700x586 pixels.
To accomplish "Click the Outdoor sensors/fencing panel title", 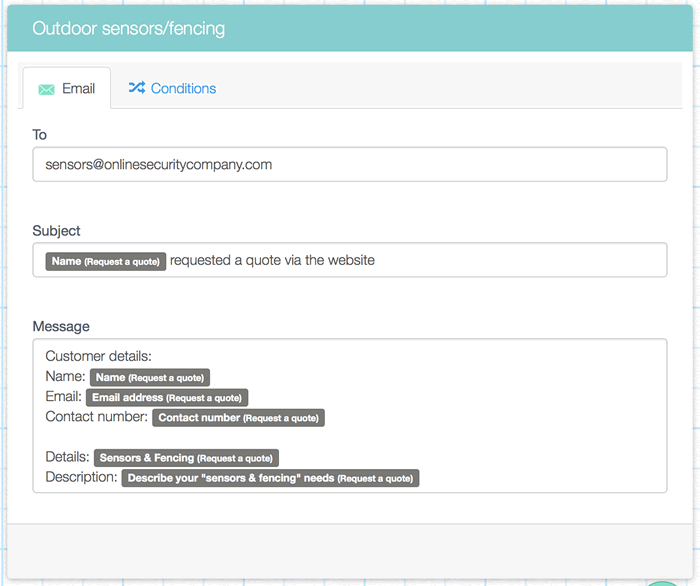I will point(128,28).
